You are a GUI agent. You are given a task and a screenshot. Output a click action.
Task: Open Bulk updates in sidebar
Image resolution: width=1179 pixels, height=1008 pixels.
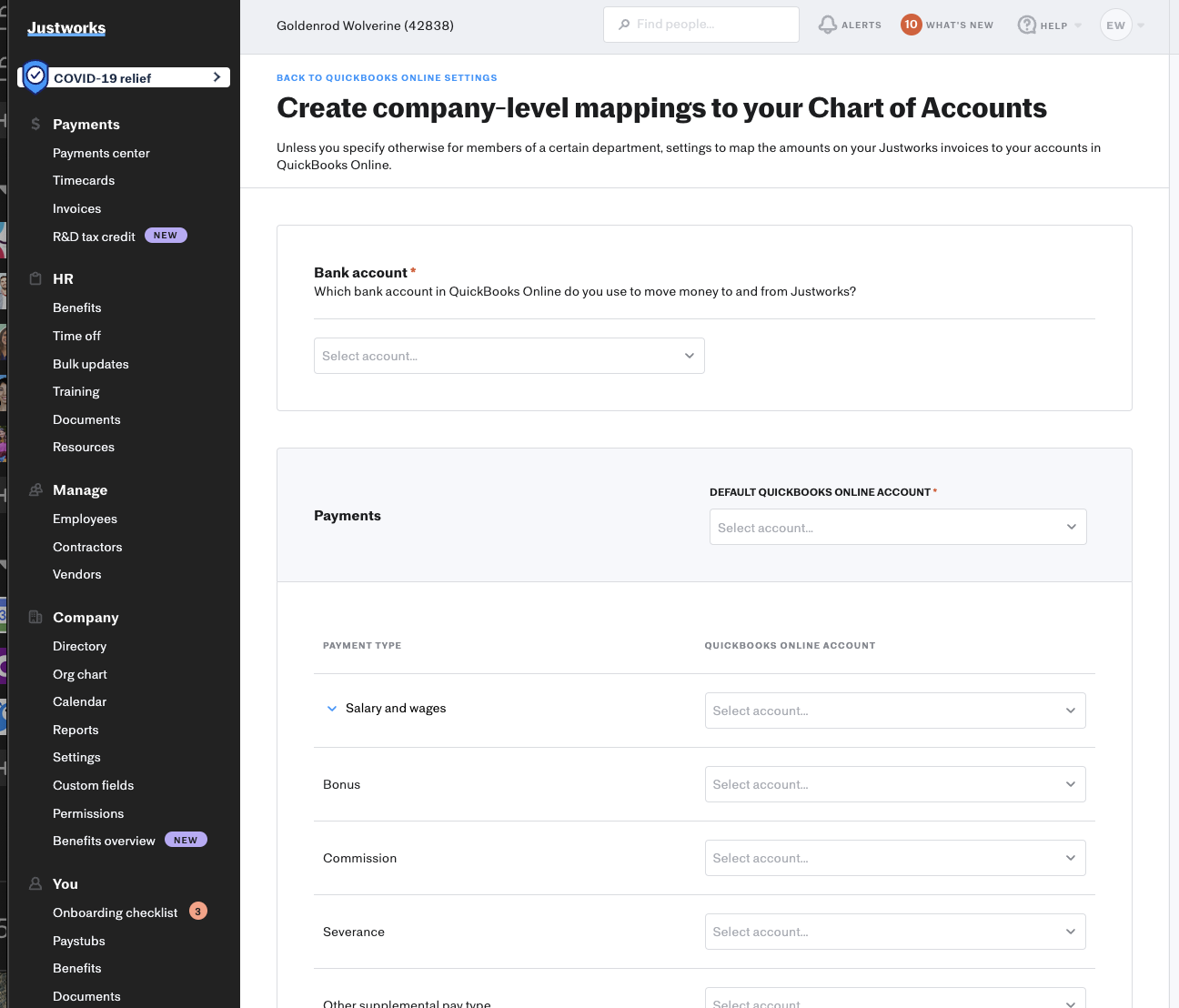91,364
